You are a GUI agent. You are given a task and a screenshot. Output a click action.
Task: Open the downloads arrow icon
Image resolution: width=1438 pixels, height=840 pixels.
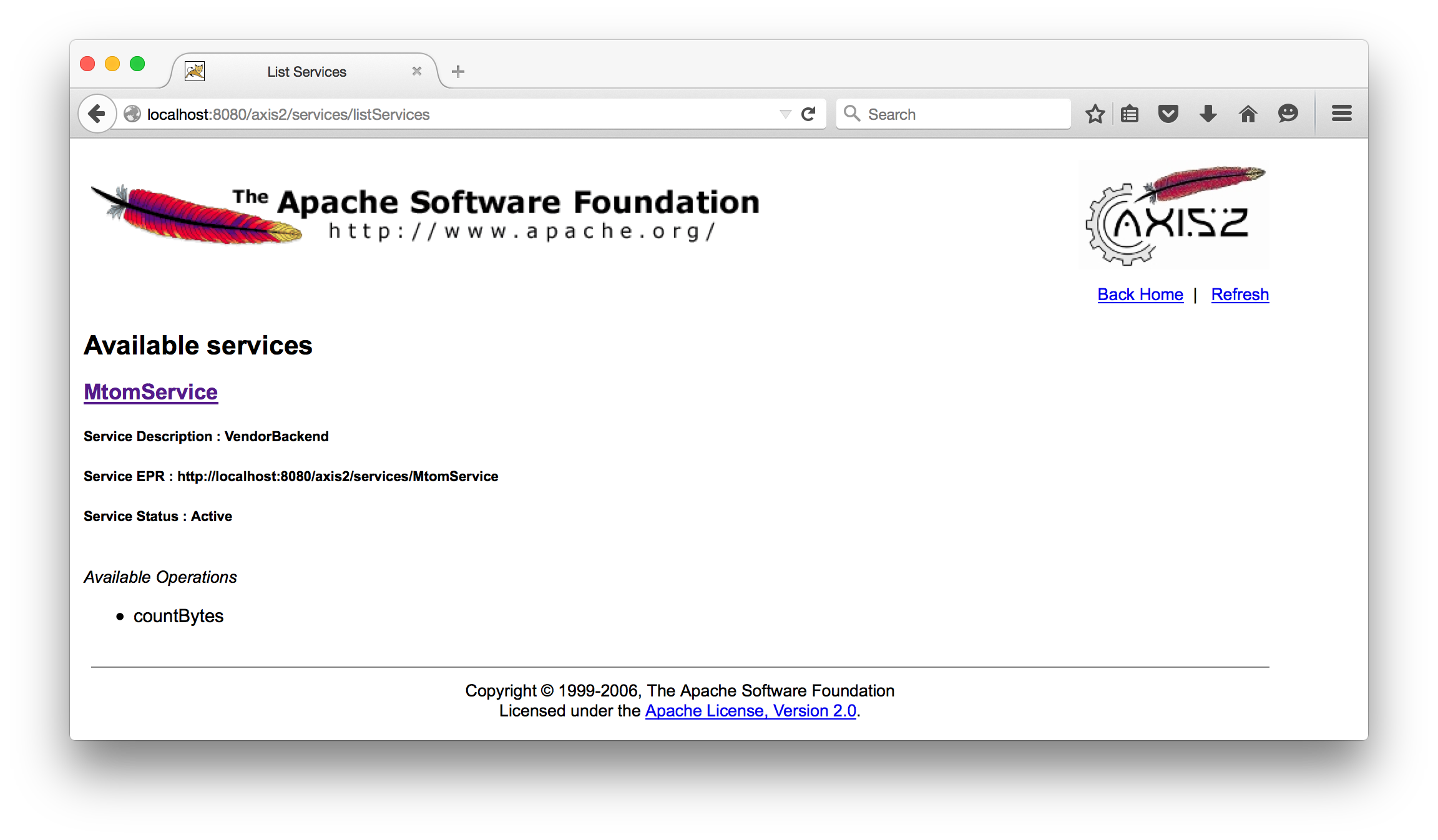tap(1208, 114)
